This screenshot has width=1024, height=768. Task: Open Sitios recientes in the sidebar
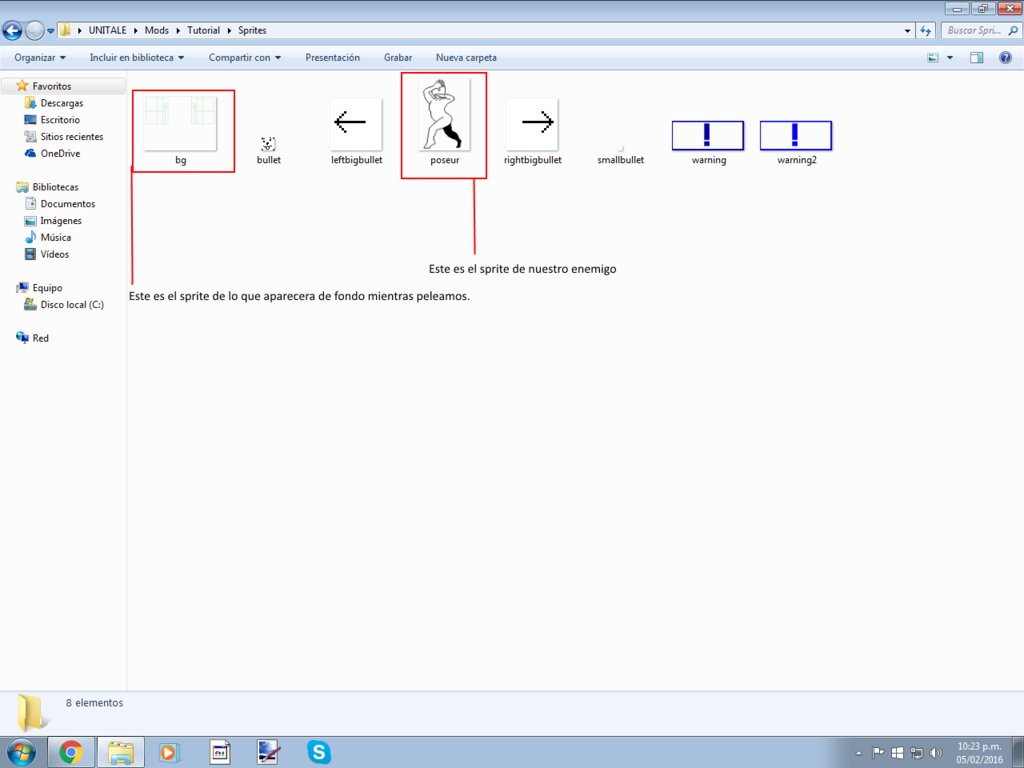[x=71, y=136]
